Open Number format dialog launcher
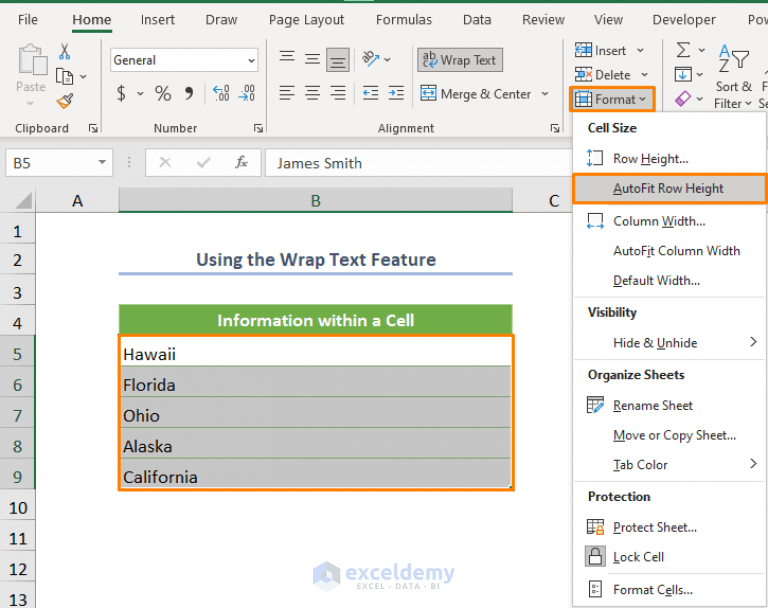 pyautogui.click(x=258, y=128)
